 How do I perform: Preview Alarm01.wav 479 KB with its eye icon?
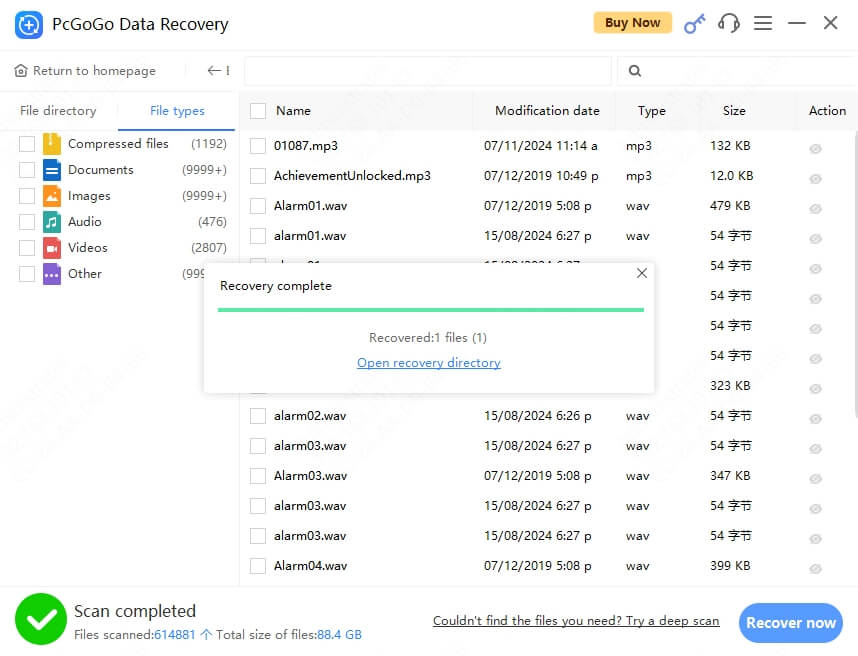pyautogui.click(x=815, y=209)
